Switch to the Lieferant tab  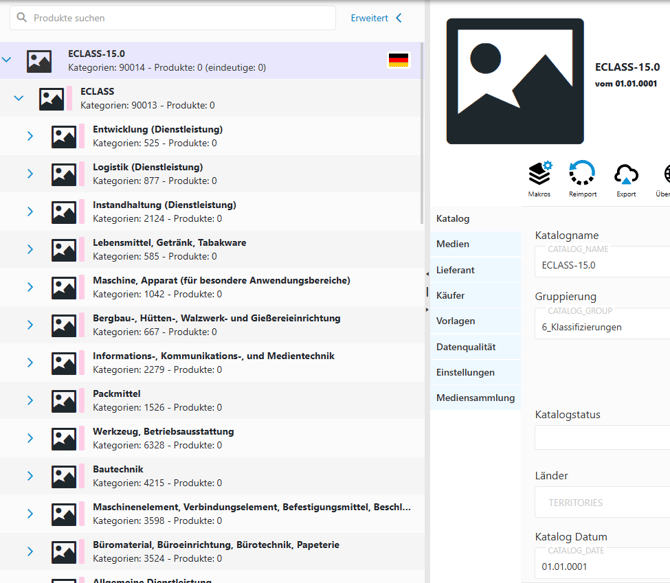coord(476,270)
